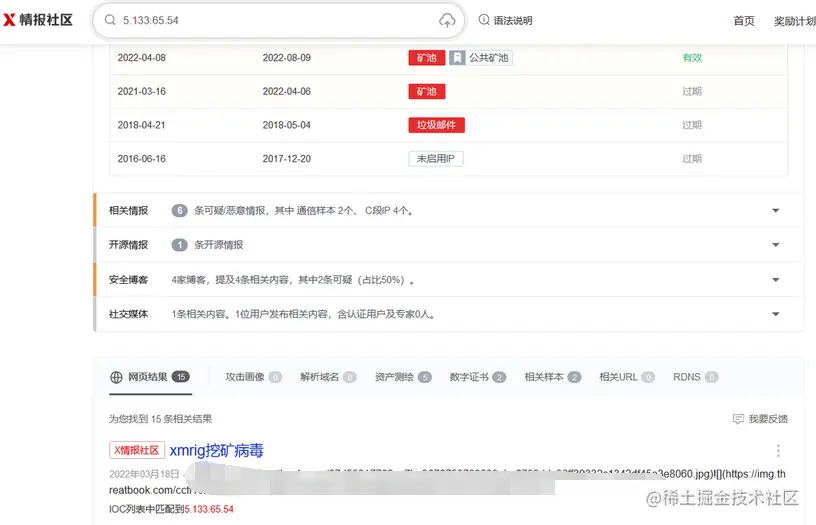816x525 pixels.
Task: Click the 矿池 tag in 2021-03-16 row
Action: coord(427,92)
